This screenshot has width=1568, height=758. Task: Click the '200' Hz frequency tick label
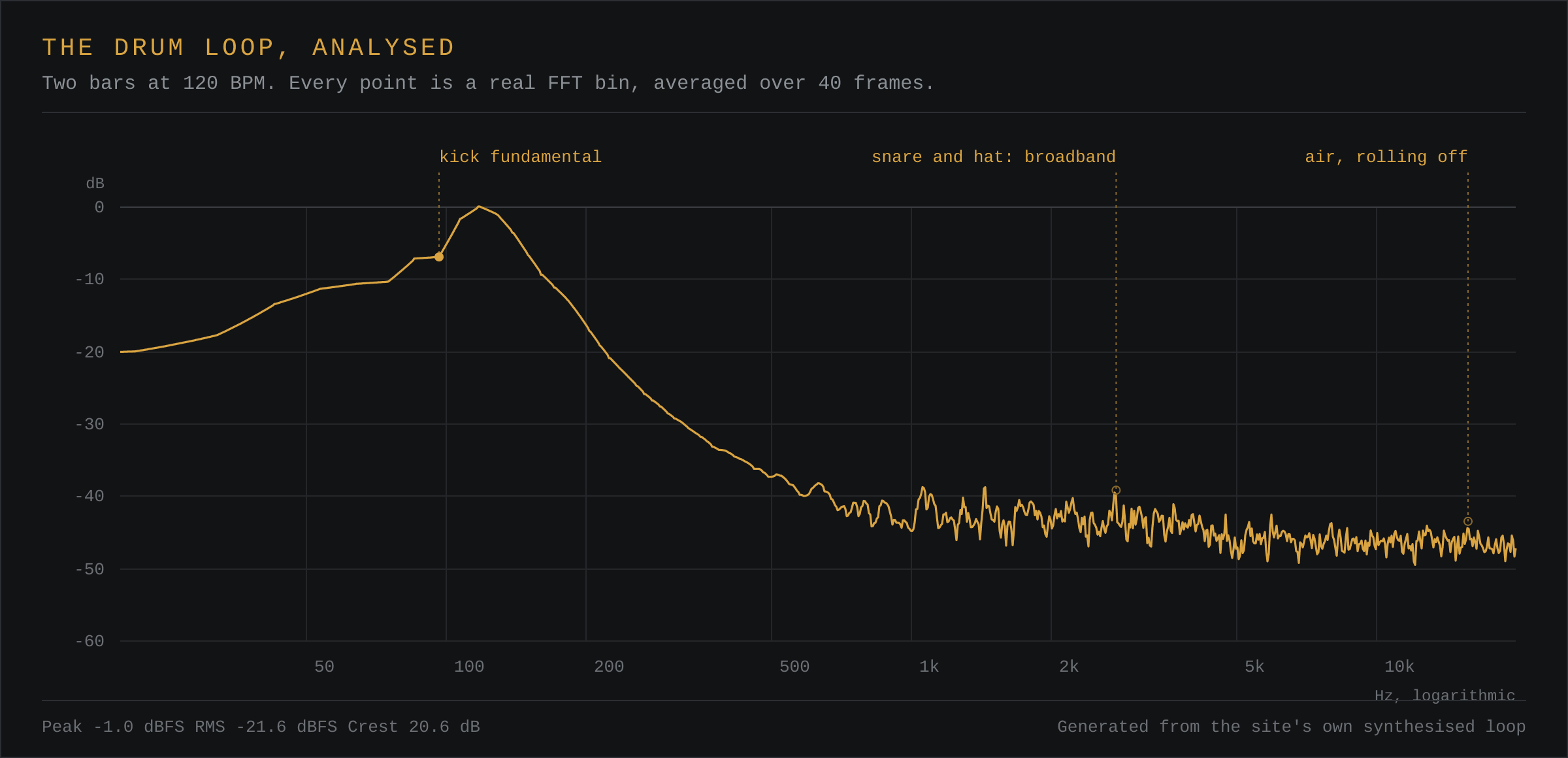tap(609, 667)
